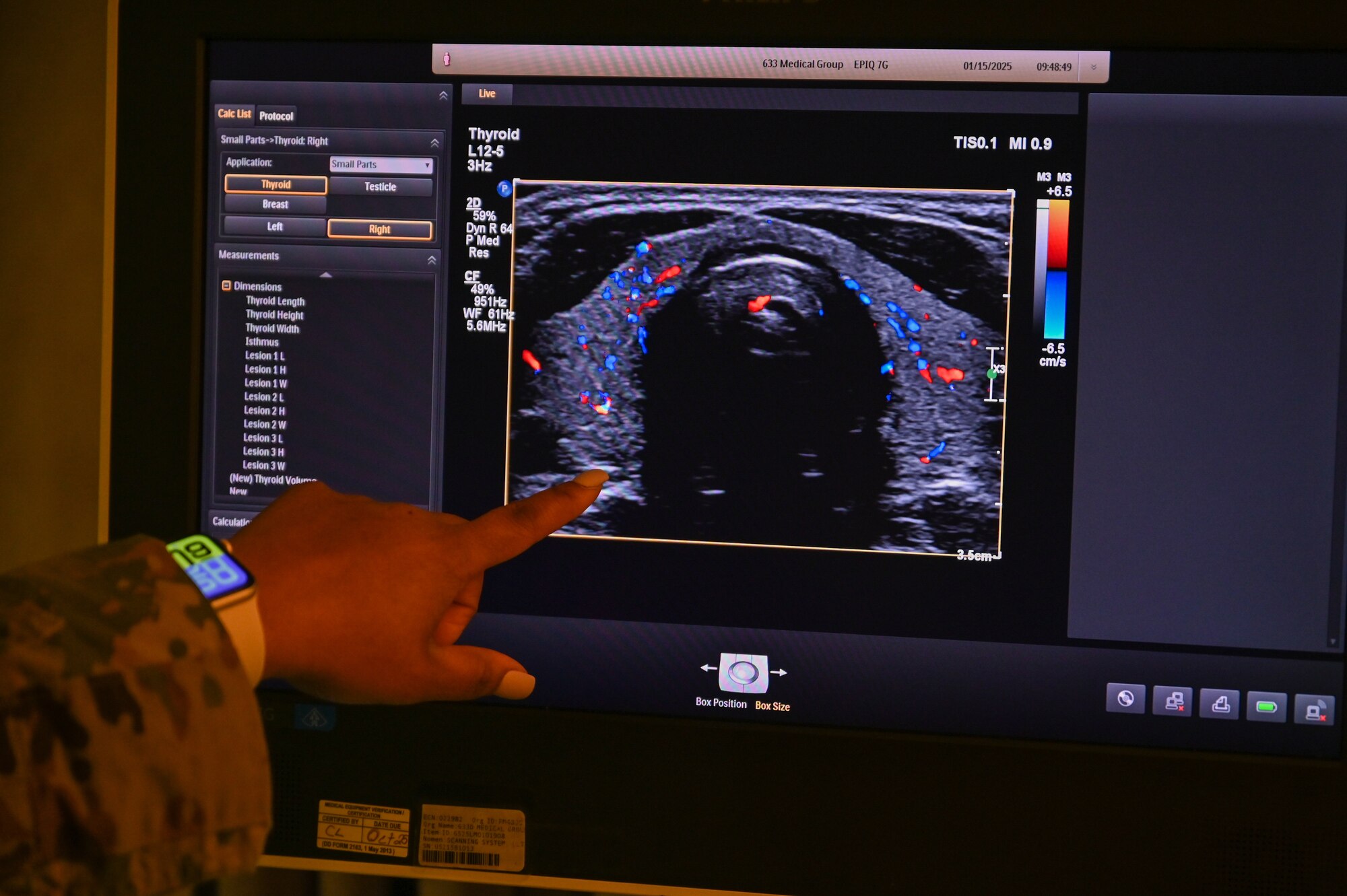Select the Isthmus measurement
Viewport: 1347px width, 896px height.
[x=261, y=342]
